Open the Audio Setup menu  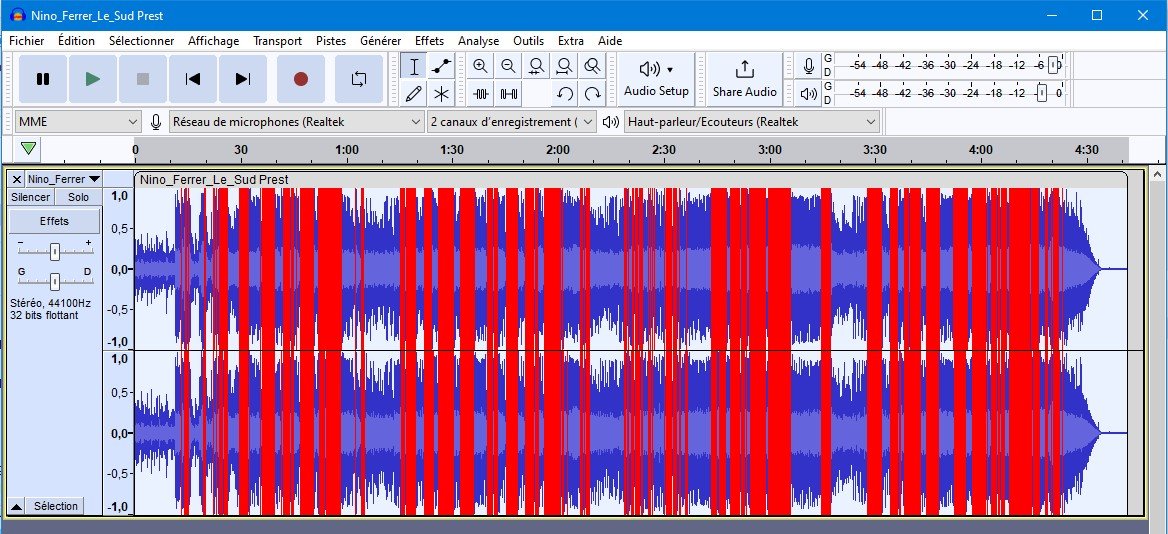click(656, 79)
